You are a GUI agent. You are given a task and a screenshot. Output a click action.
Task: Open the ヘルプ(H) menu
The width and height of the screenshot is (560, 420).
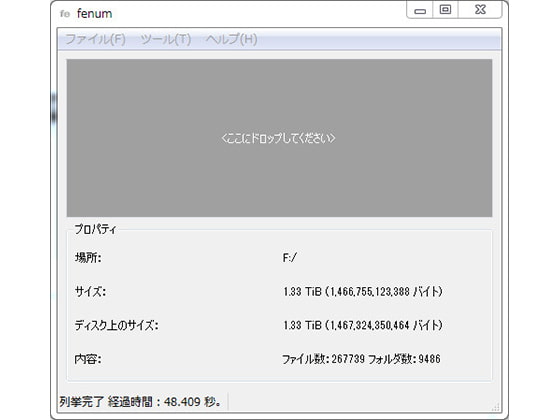pyautogui.click(x=231, y=39)
